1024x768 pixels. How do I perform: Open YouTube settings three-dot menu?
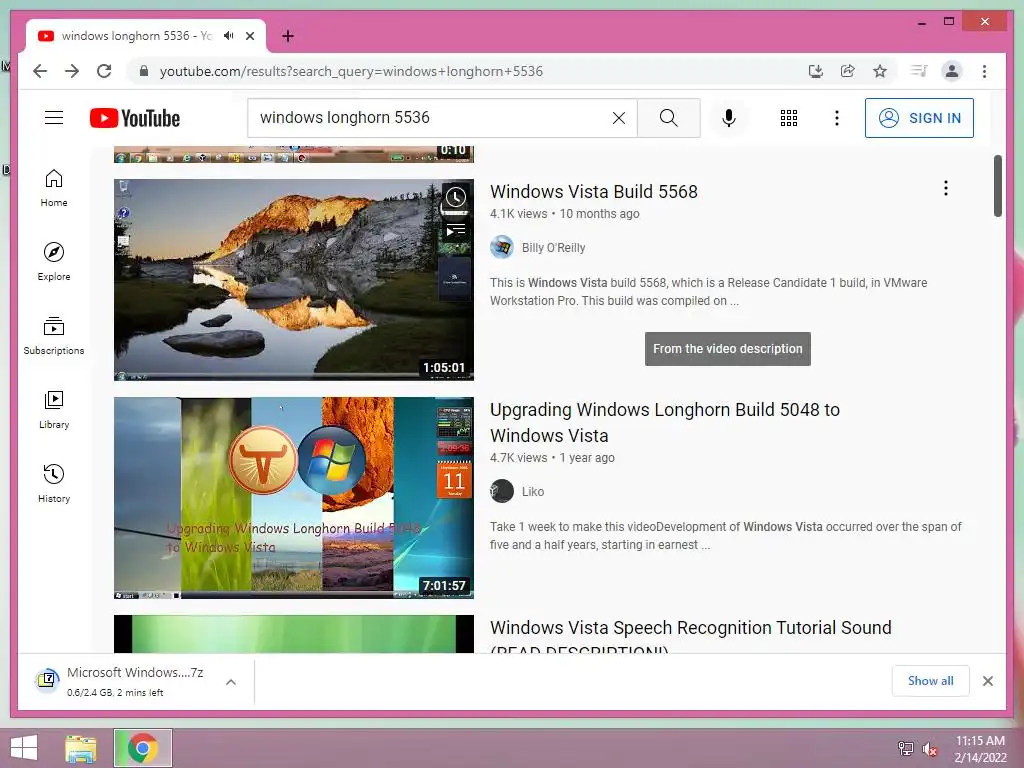click(x=837, y=118)
